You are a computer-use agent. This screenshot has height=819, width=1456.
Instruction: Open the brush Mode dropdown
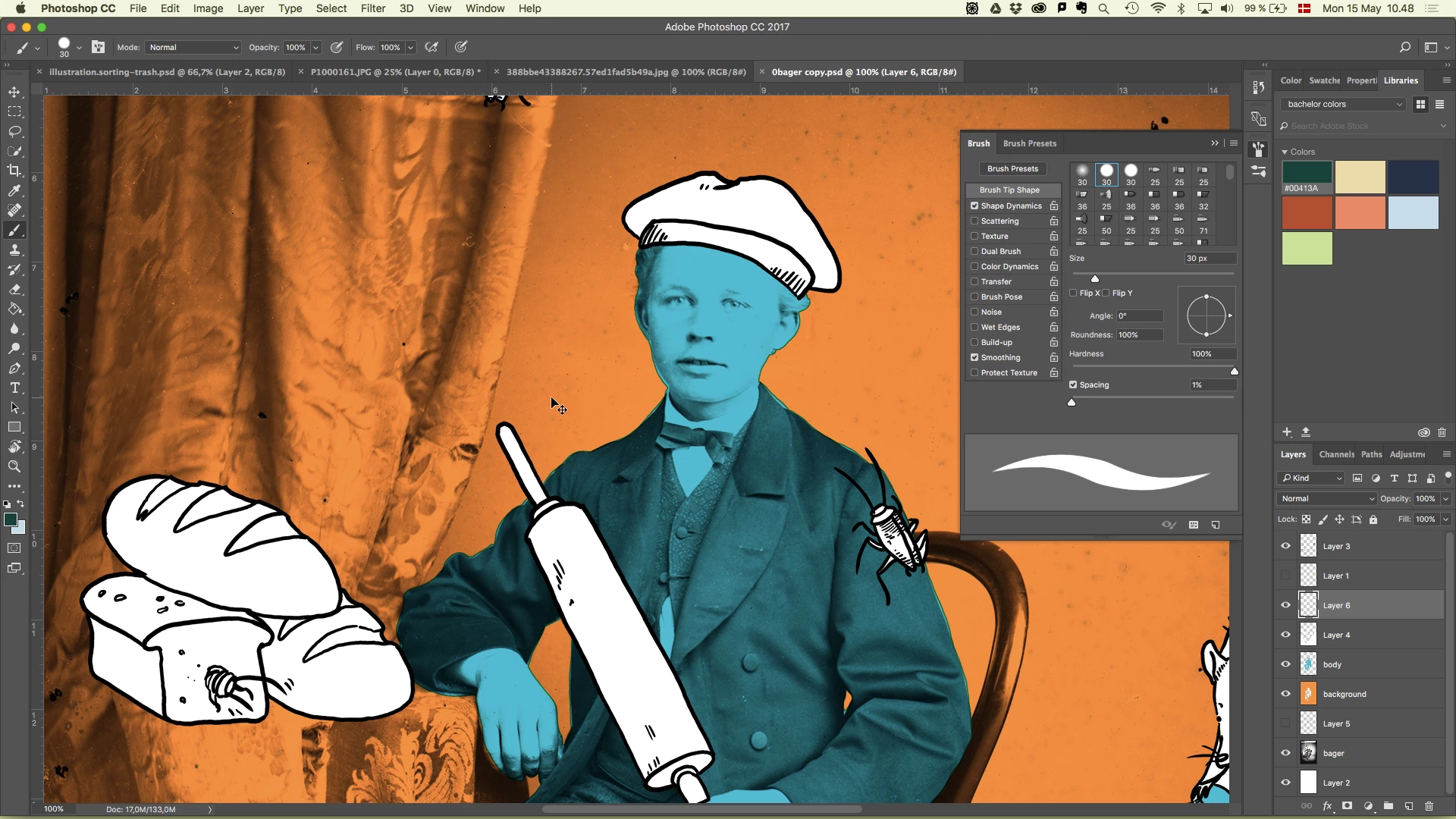point(193,47)
